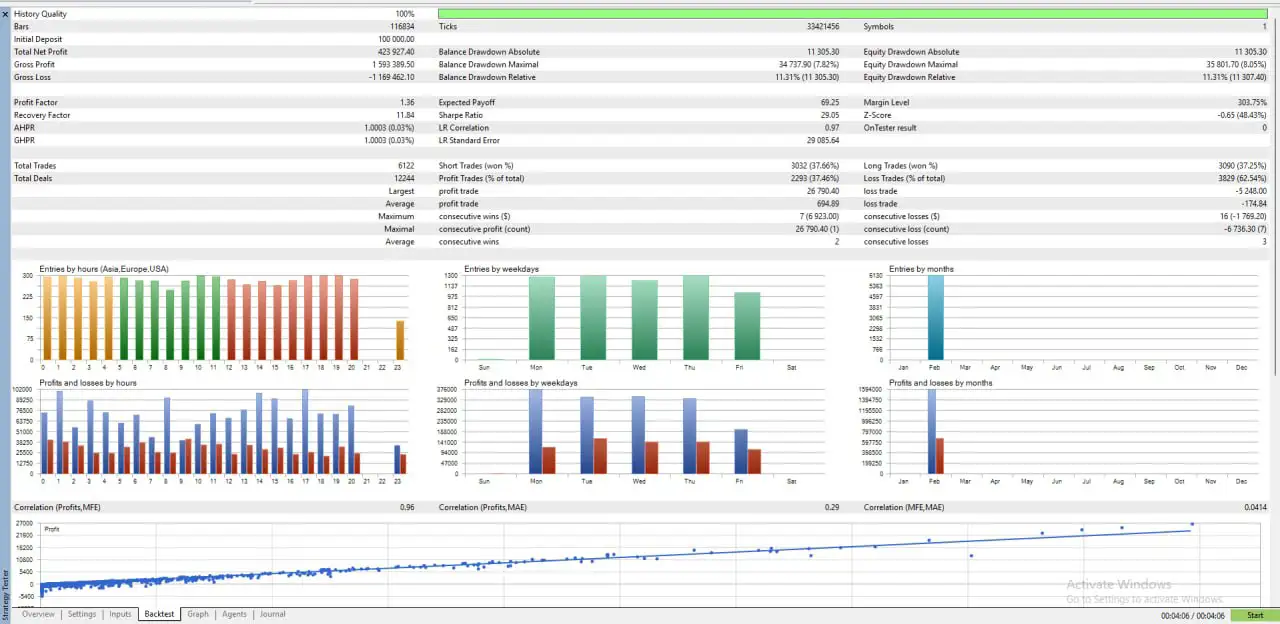Show the Graph tab
Image resolution: width=1280 pixels, height=624 pixels.
tap(198, 614)
